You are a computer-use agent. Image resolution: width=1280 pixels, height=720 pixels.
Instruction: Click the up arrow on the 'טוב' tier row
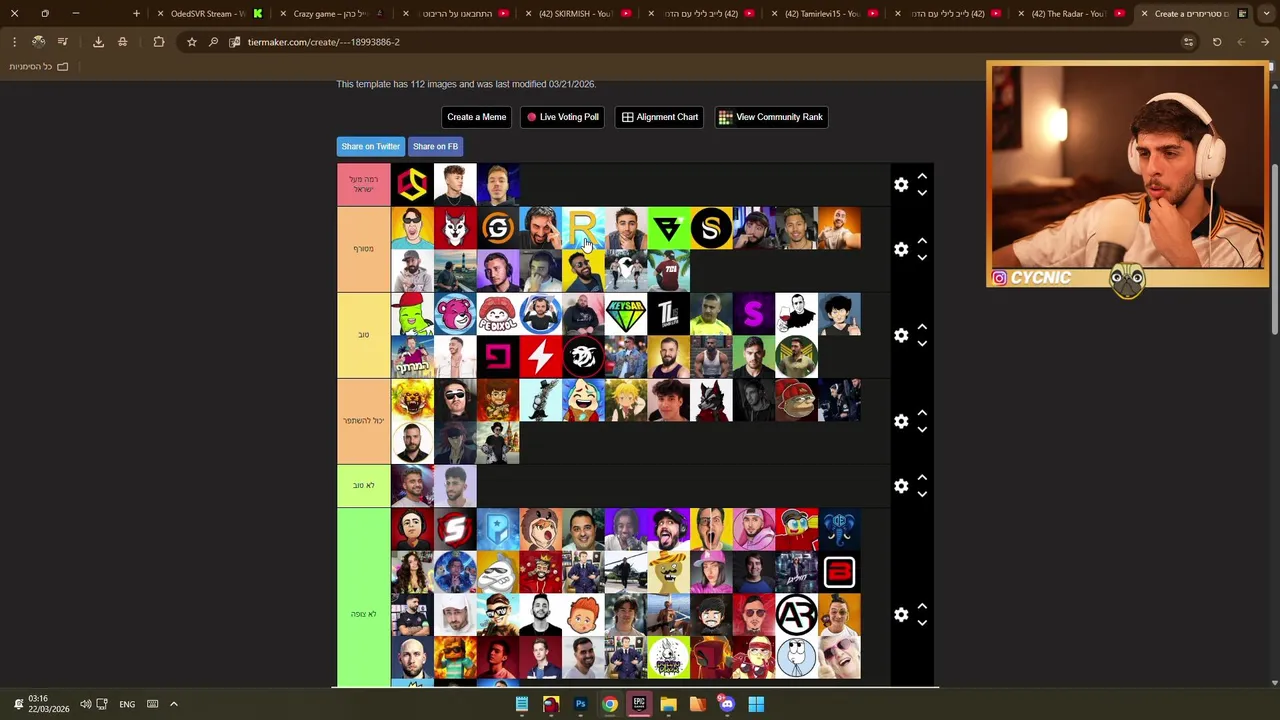(x=922, y=327)
